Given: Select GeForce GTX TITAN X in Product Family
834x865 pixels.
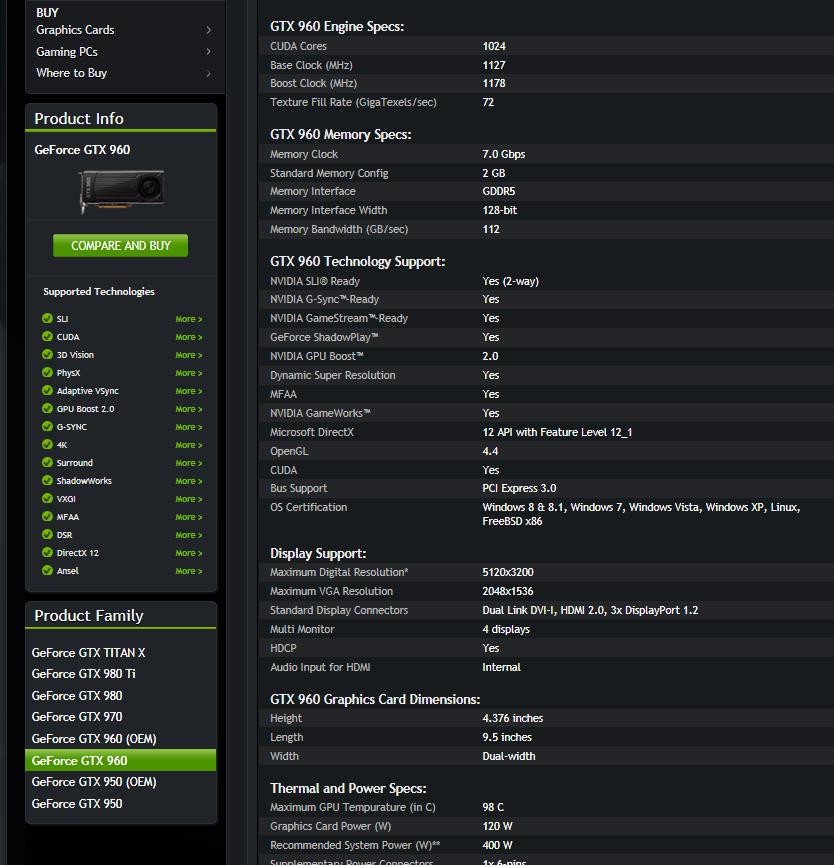Looking at the screenshot, I should click(x=88, y=653).
